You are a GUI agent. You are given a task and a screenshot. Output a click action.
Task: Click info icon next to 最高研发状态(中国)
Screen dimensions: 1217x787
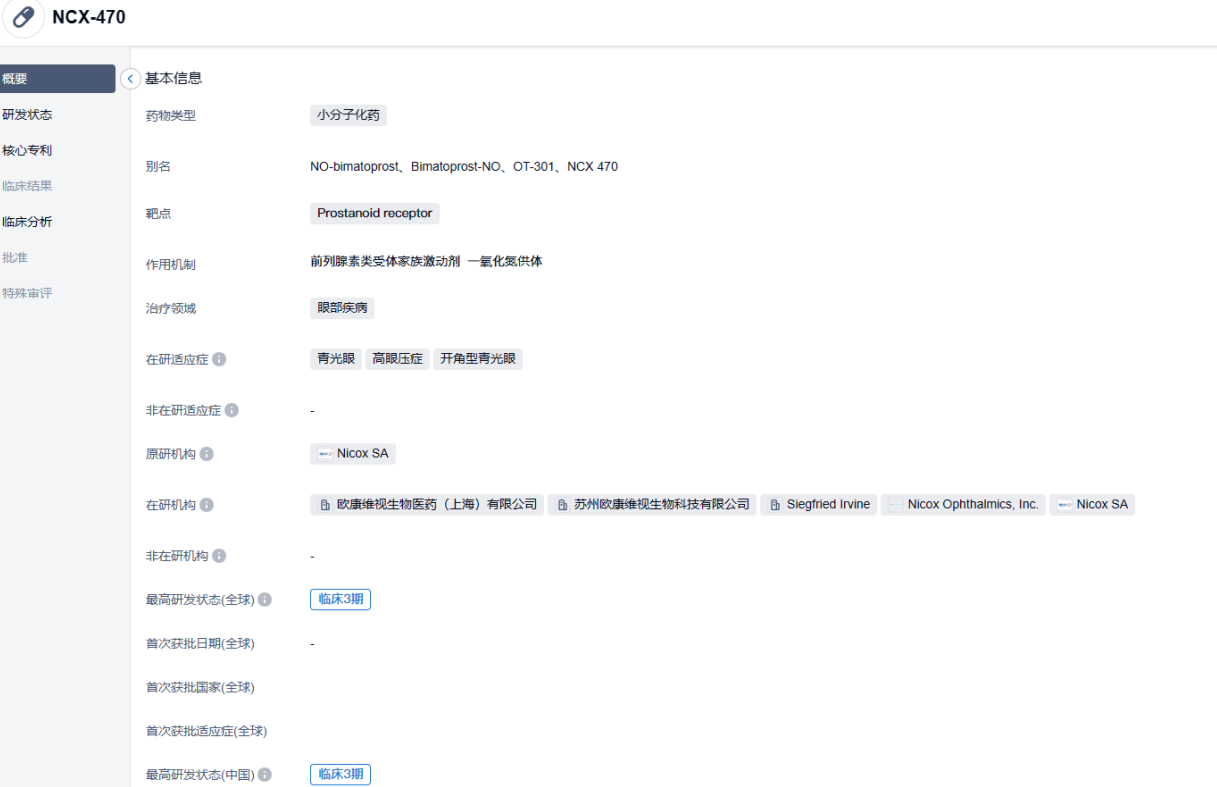click(x=265, y=775)
